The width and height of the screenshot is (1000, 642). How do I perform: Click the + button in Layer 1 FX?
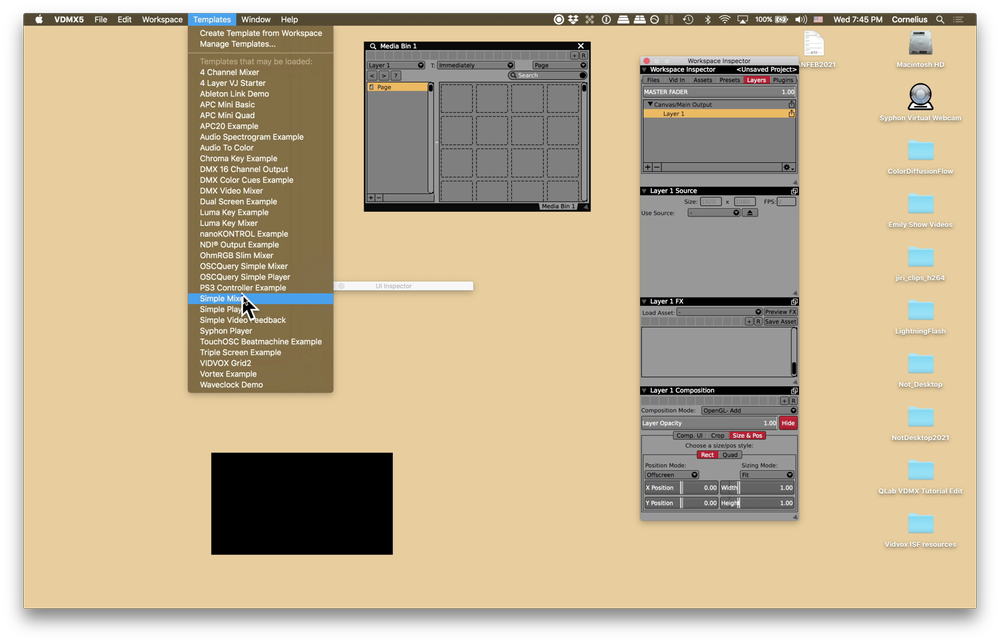749,321
